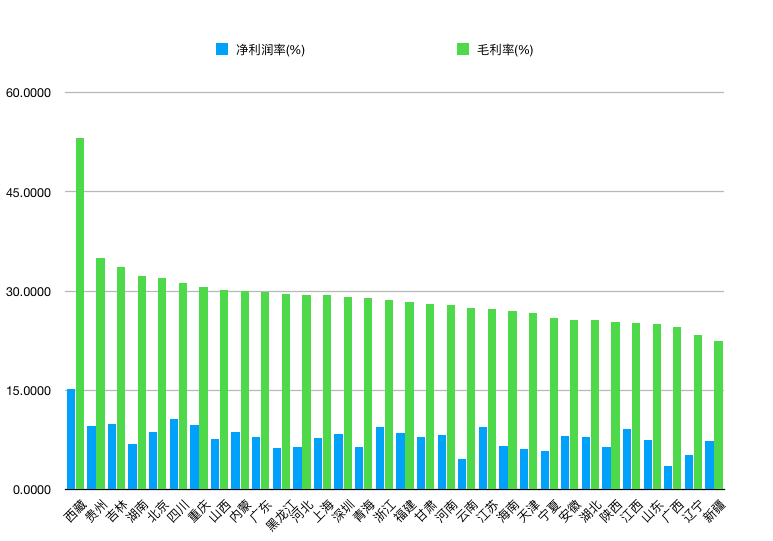The image size is (773, 541).
Task: Click the blue bar for 广西
Action: tap(668, 477)
